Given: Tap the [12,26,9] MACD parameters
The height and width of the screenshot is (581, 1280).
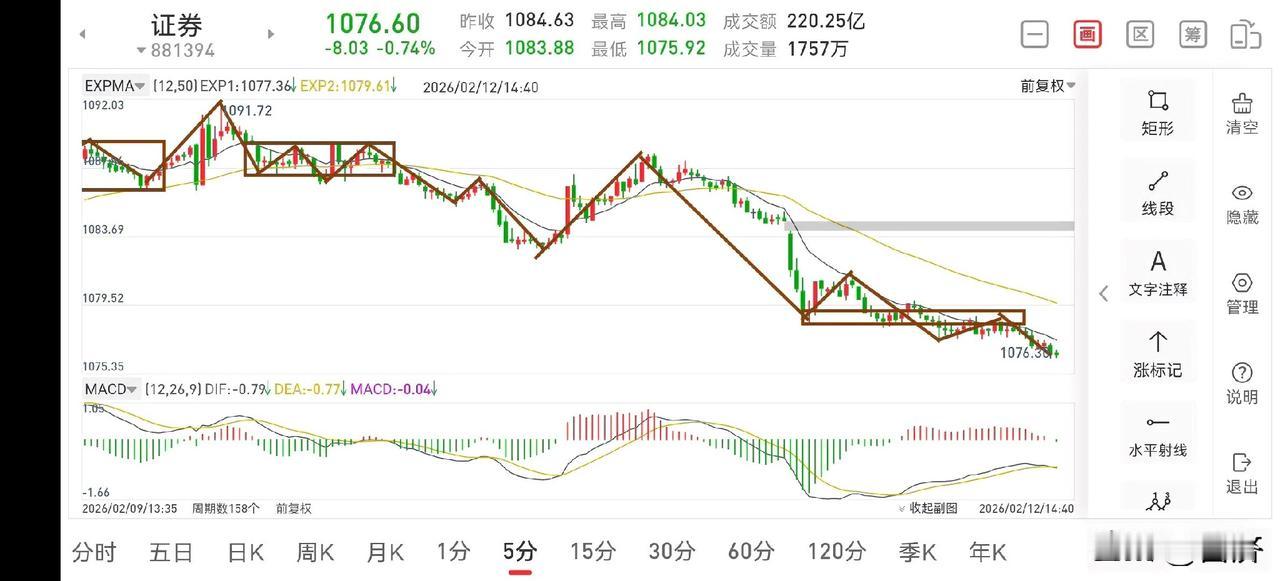Looking at the screenshot, I should pyautogui.click(x=173, y=389).
